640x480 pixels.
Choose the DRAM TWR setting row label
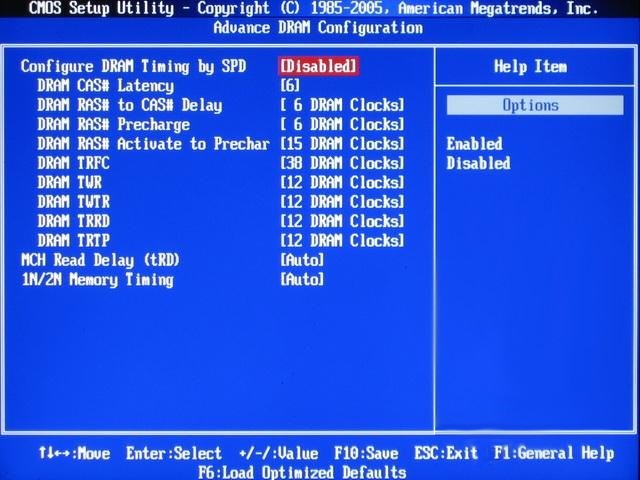pos(69,183)
